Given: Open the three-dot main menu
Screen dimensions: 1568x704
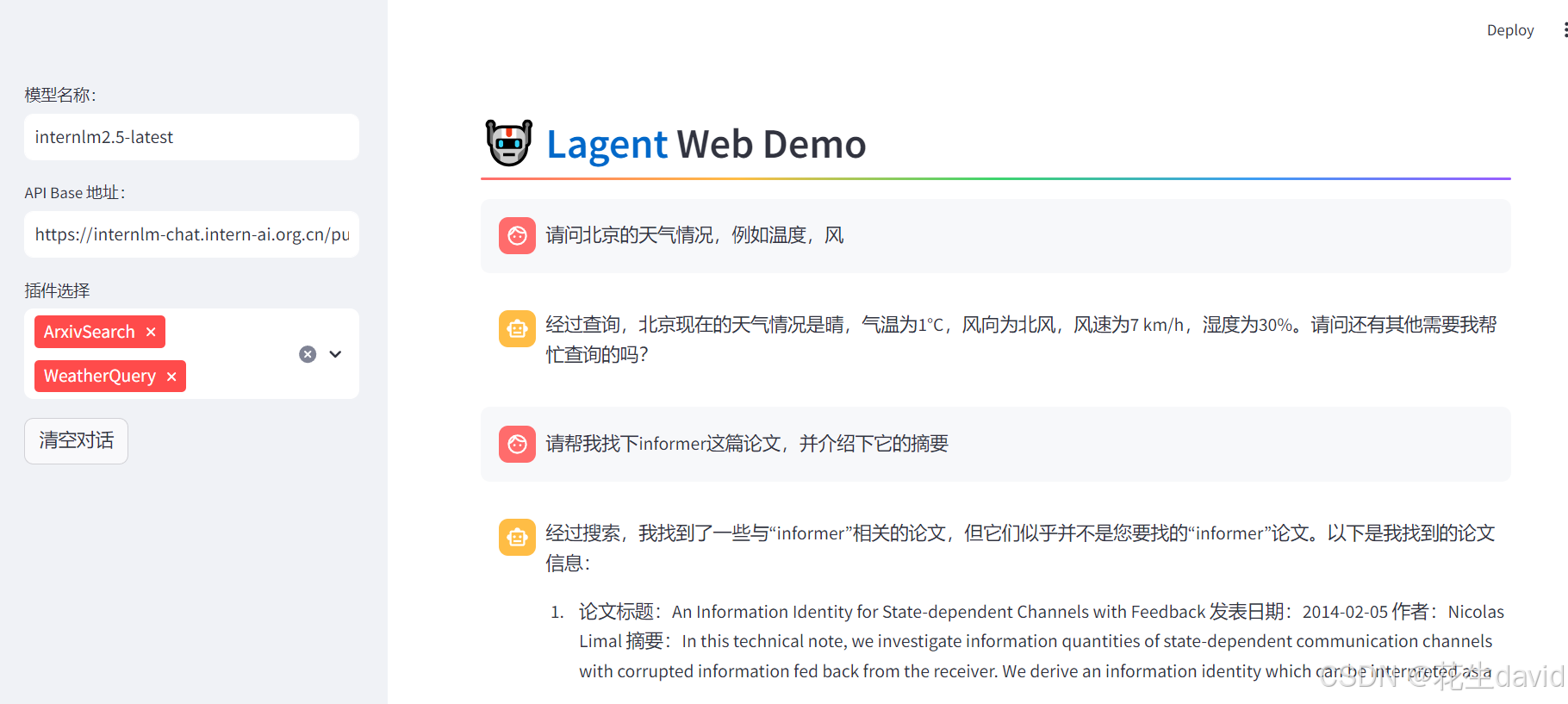Looking at the screenshot, I should coord(1564,30).
